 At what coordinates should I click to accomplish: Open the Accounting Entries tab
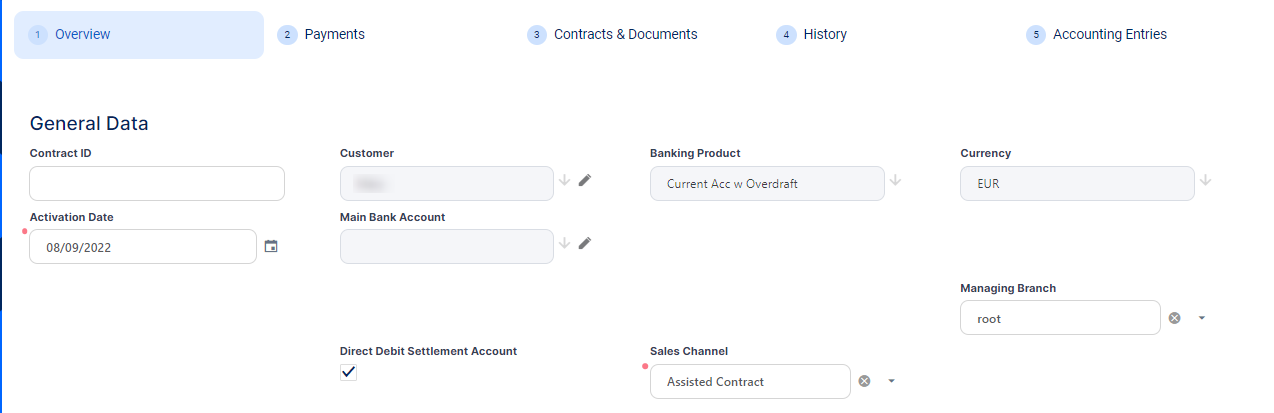pyautogui.click(x=1109, y=35)
